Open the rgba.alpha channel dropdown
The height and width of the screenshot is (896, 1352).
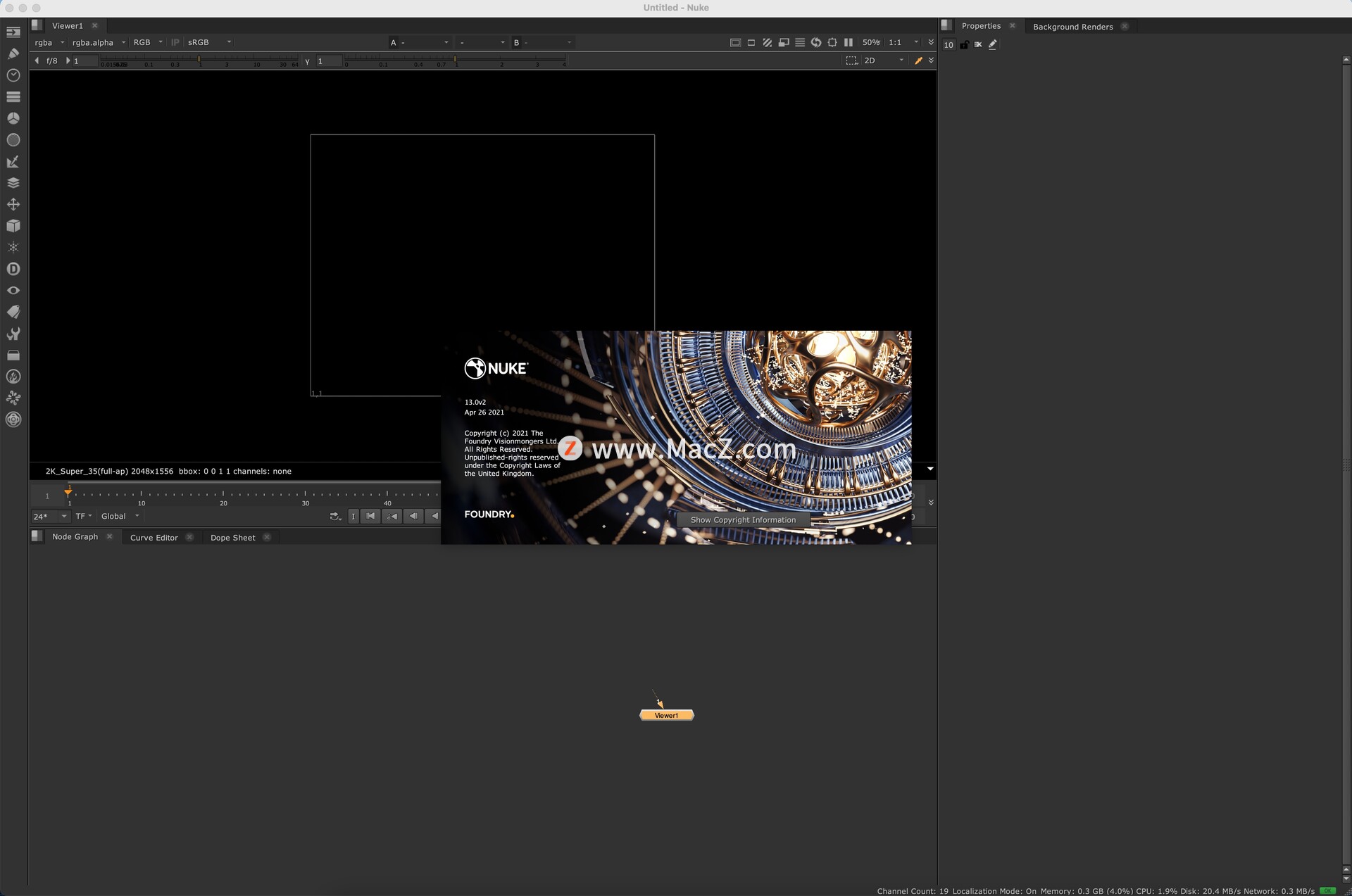pyautogui.click(x=99, y=42)
